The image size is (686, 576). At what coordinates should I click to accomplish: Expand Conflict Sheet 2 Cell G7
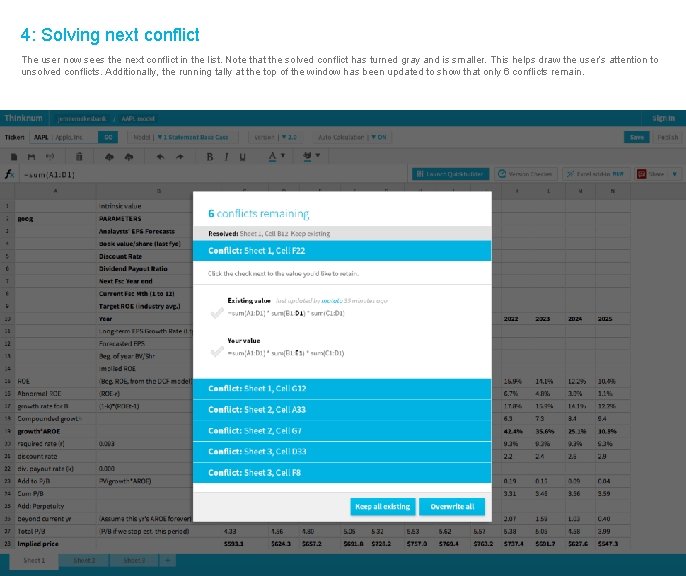coord(342,431)
